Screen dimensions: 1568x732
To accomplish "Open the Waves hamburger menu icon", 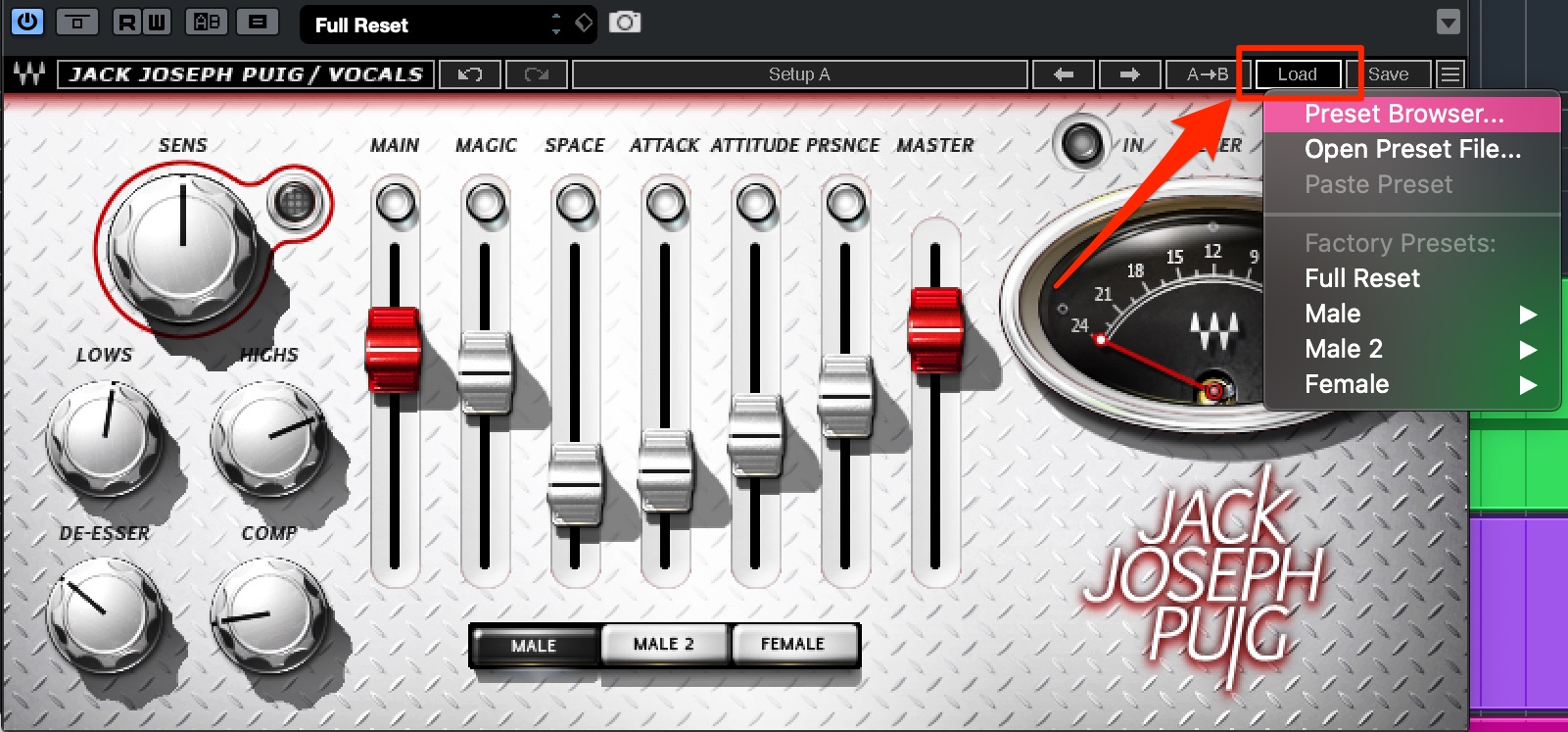I will click(1450, 74).
